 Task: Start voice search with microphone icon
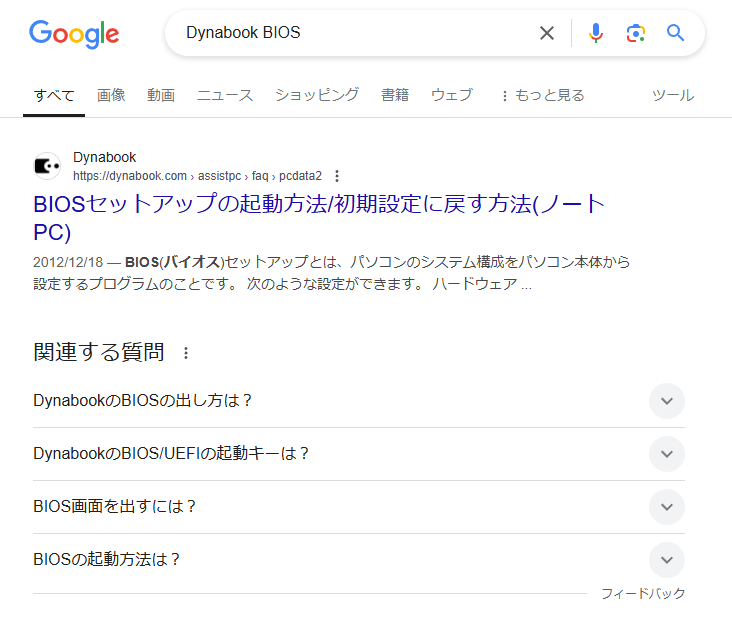click(x=596, y=33)
